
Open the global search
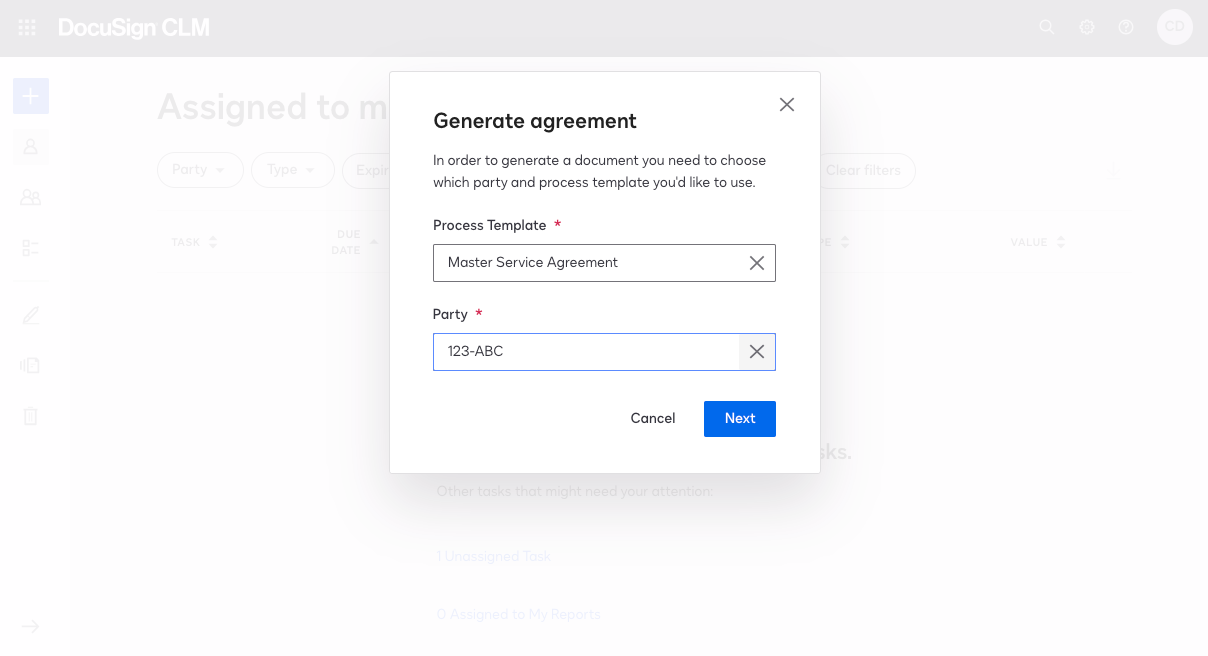[1047, 27]
